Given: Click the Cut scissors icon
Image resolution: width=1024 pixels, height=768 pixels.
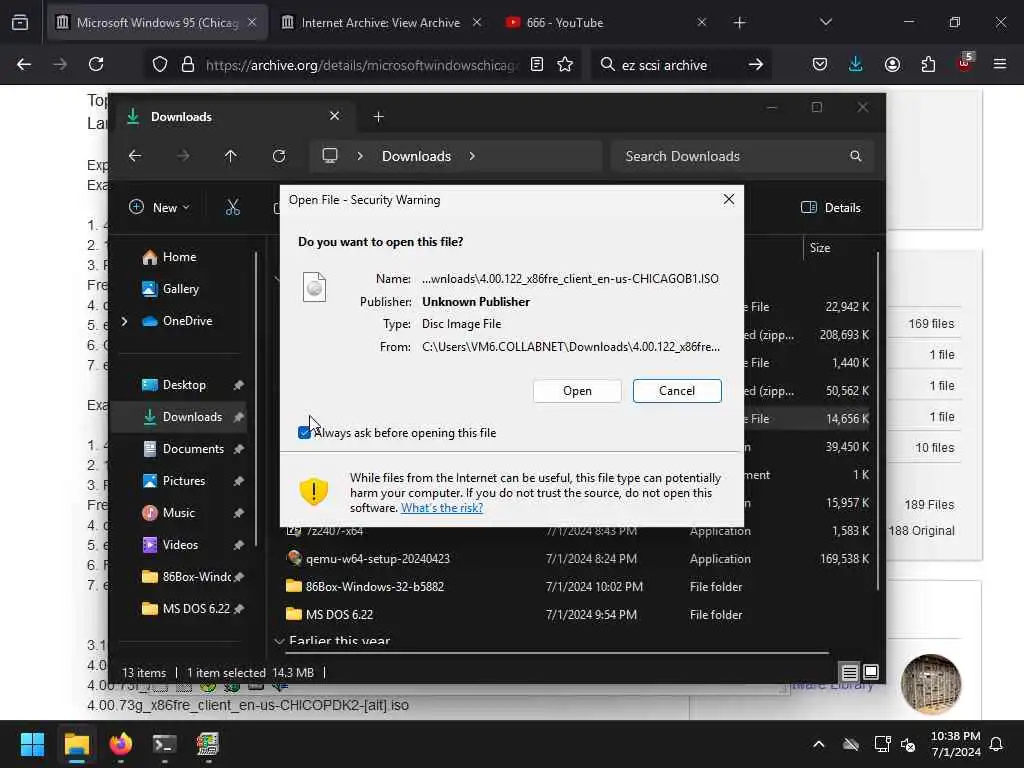Looking at the screenshot, I should (x=232, y=208).
